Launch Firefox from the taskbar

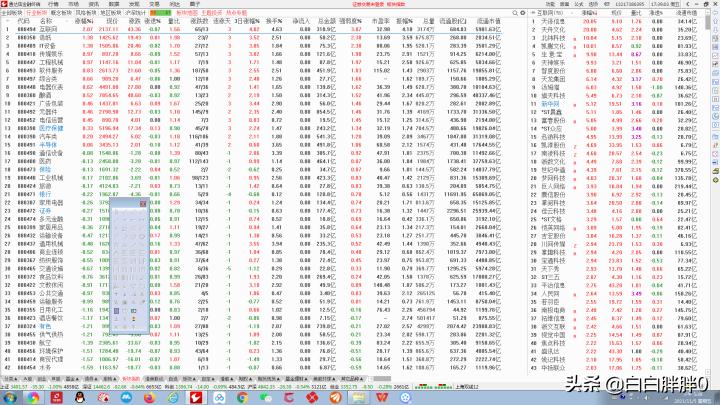coord(149,398)
